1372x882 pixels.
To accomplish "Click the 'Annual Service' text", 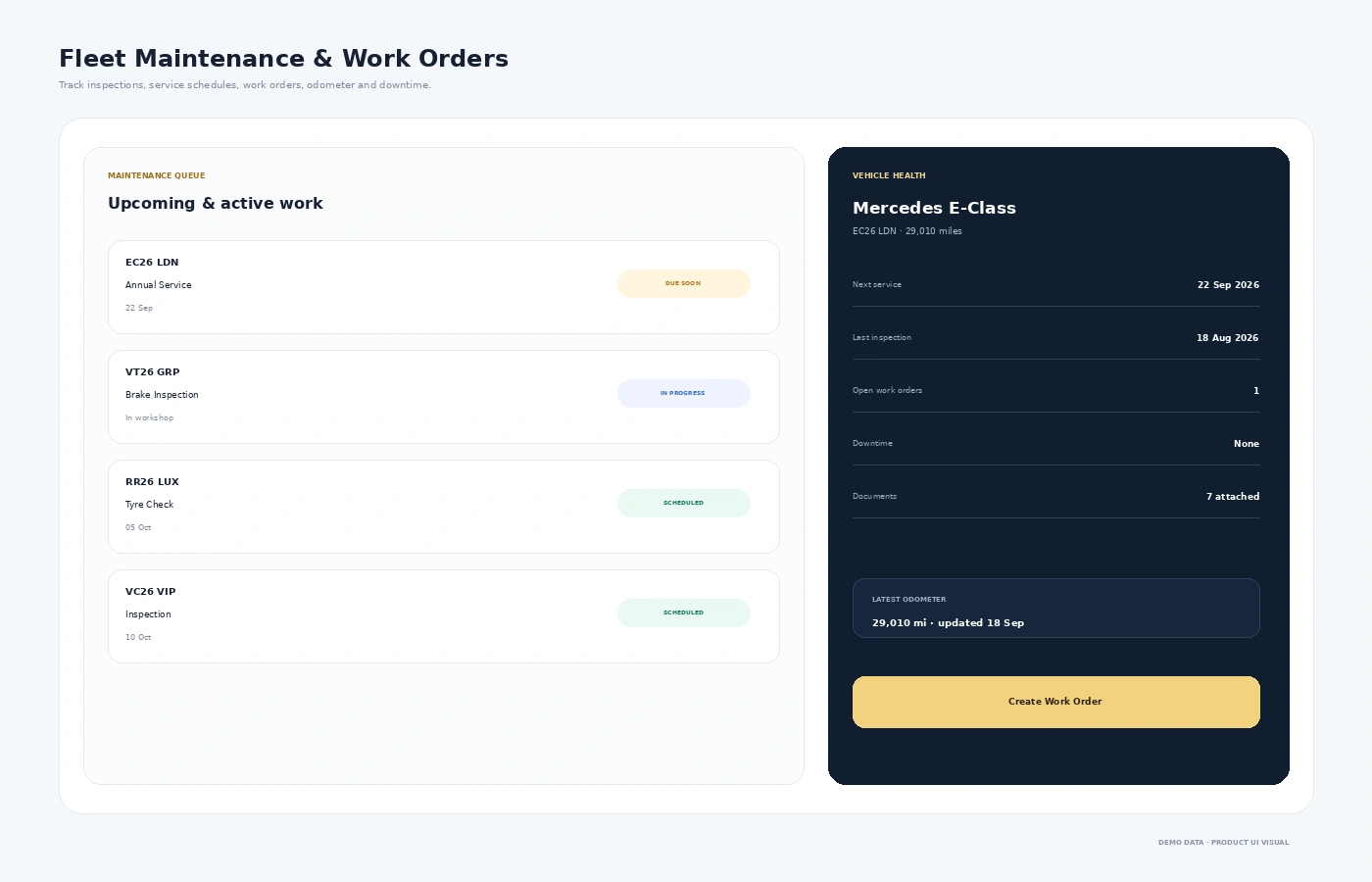I will tap(159, 285).
